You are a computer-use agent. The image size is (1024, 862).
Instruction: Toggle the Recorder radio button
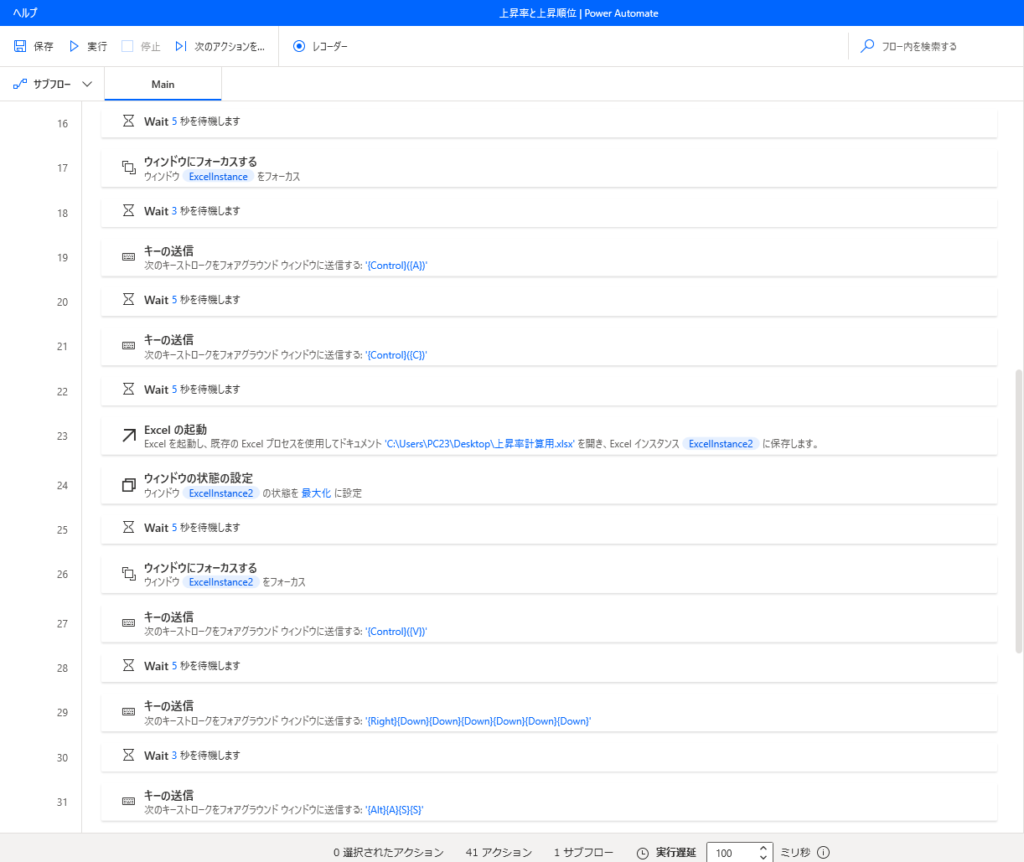(299, 46)
